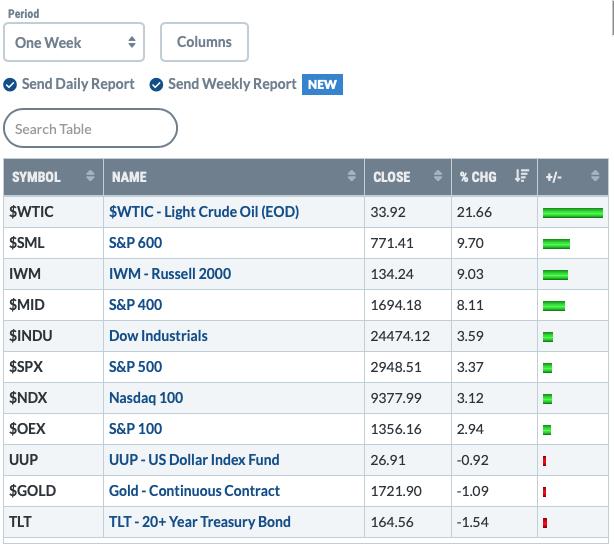The height and width of the screenshot is (547, 614).
Task: Toggle the Send Weekly Report checkbox
Action: point(156,85)
